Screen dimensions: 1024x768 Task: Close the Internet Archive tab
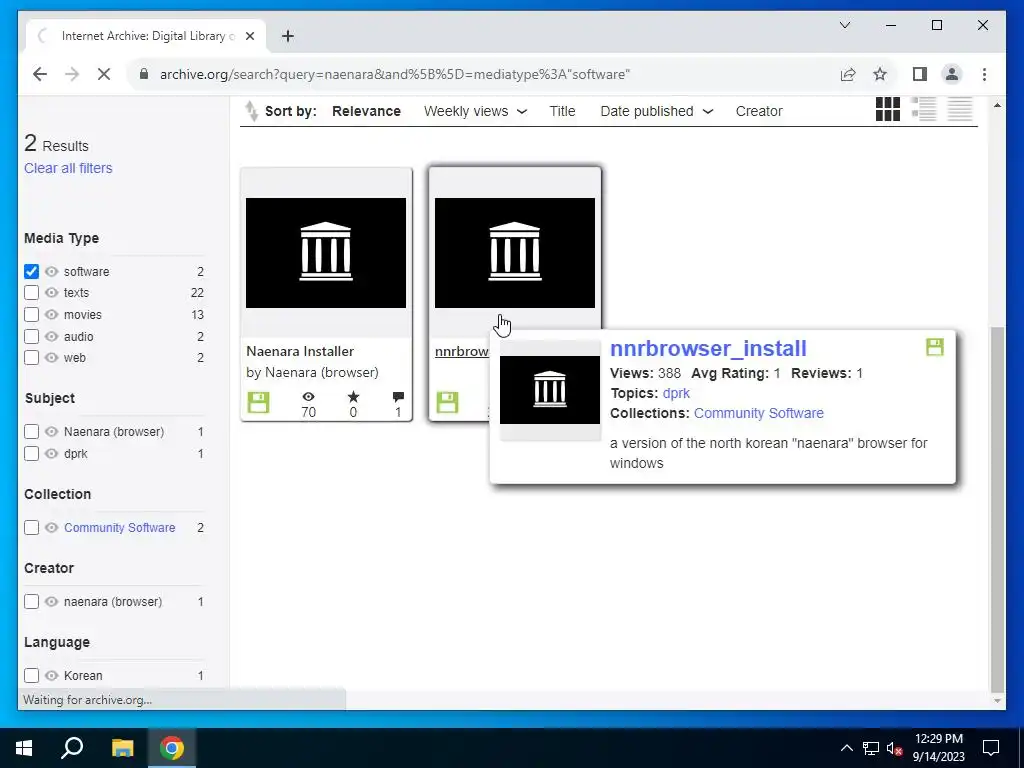pos(249,36)
